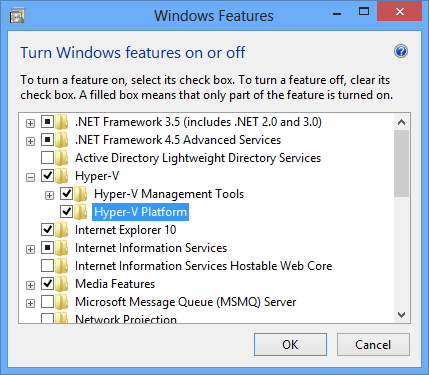
Task: Expand the Internet Information Services node
Action: [x=30, y=249]
